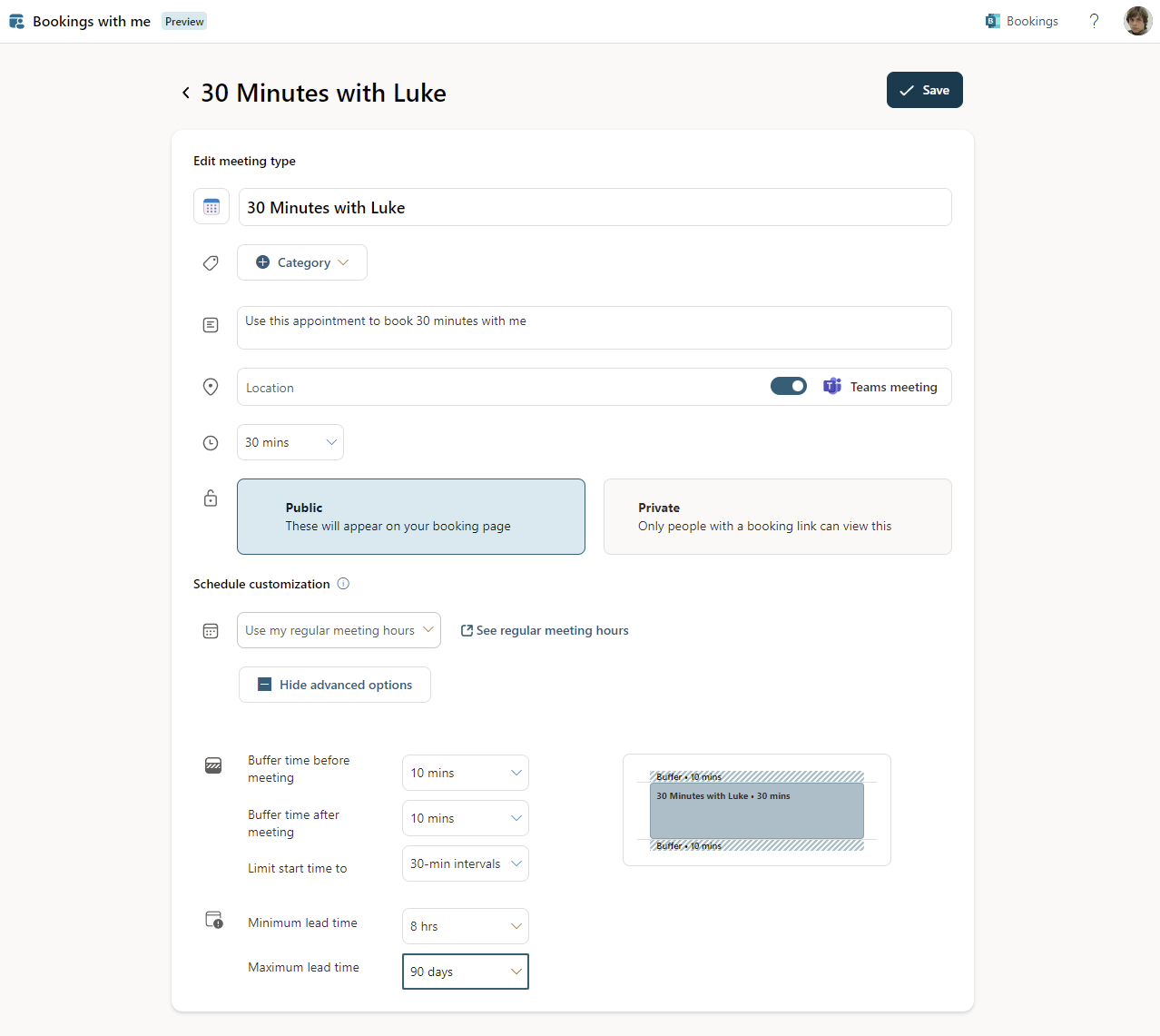
Task: Expand the Category dropdown
Action: (302, 262)
